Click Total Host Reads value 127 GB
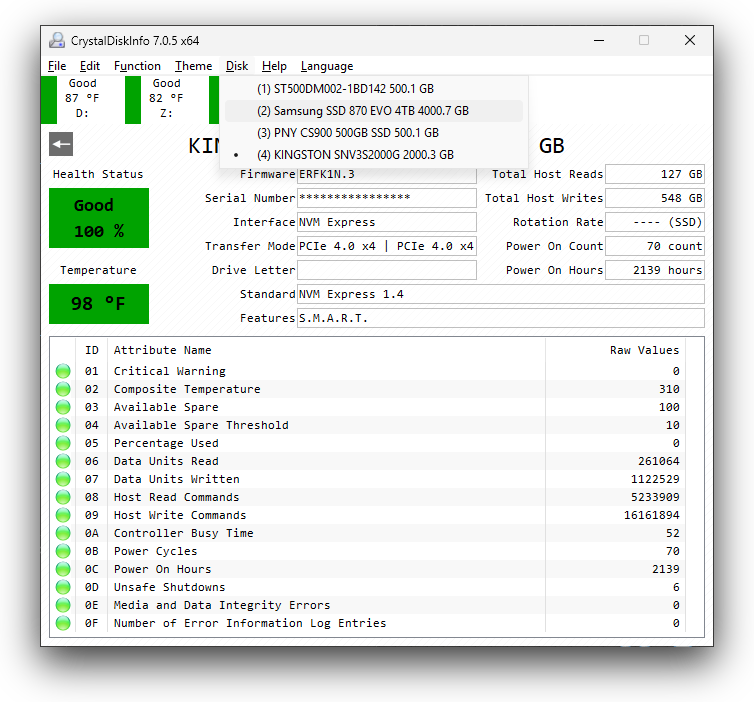Image resolution: width=754 pixels, height=702 pixels. point(655,174)
